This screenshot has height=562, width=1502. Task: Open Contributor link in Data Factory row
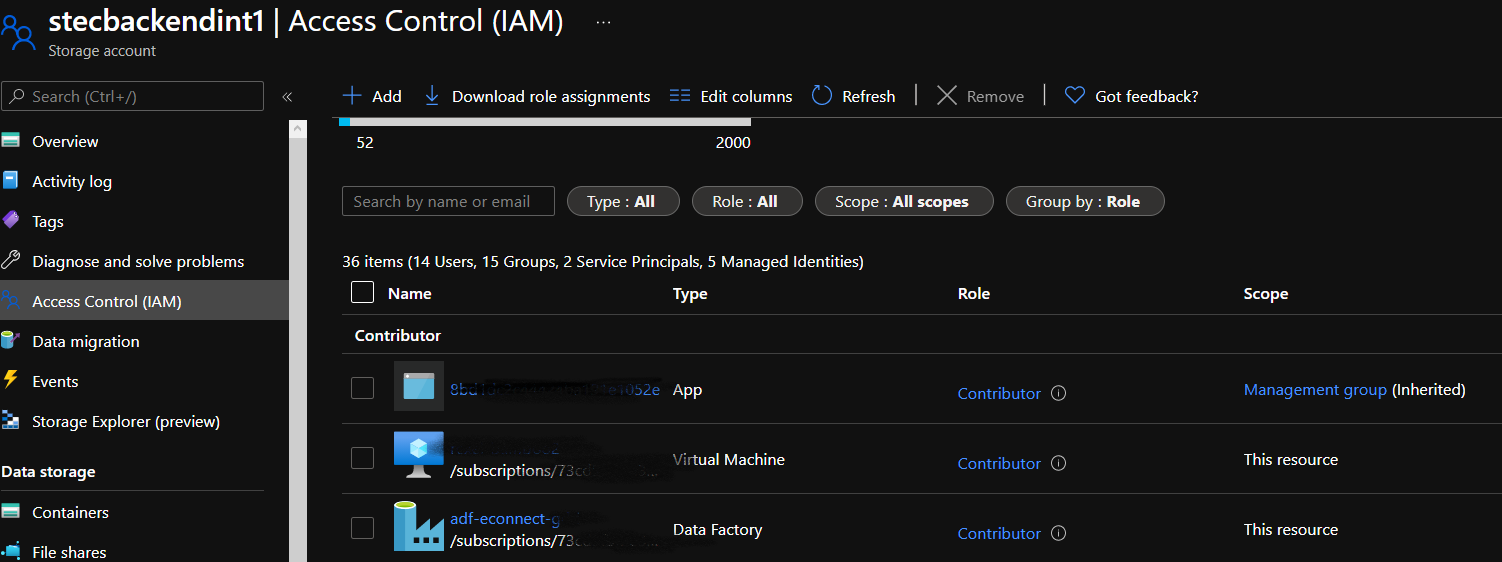pos(999,533)
